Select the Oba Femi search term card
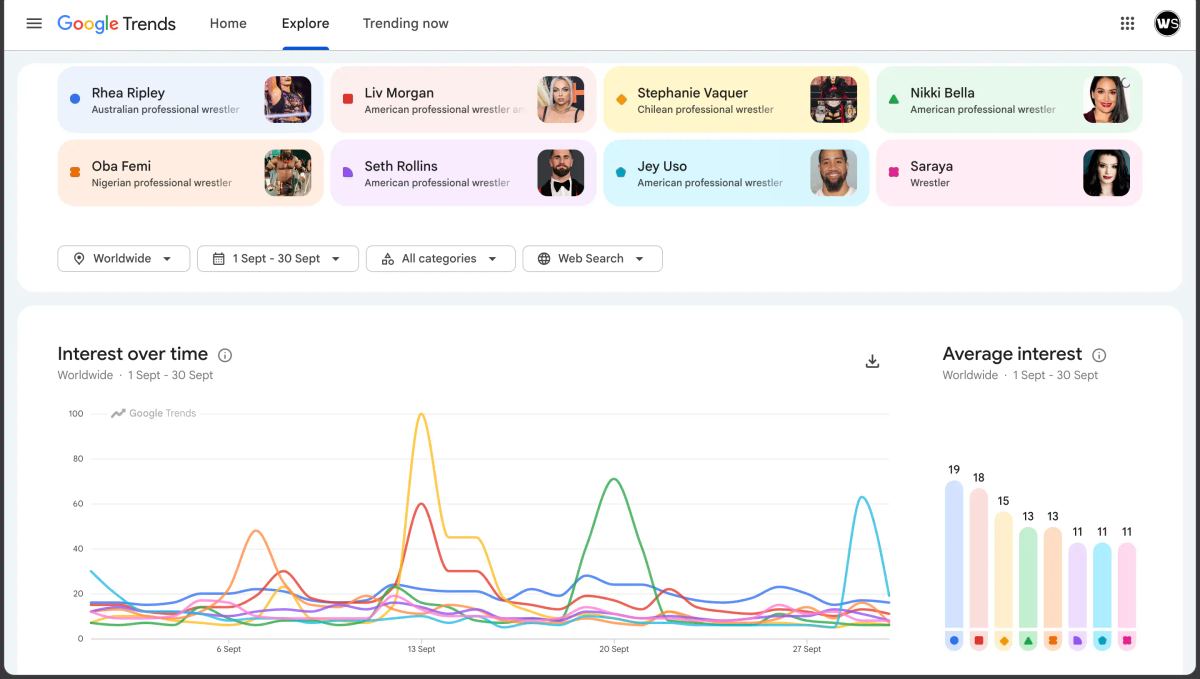 (190, 173)
